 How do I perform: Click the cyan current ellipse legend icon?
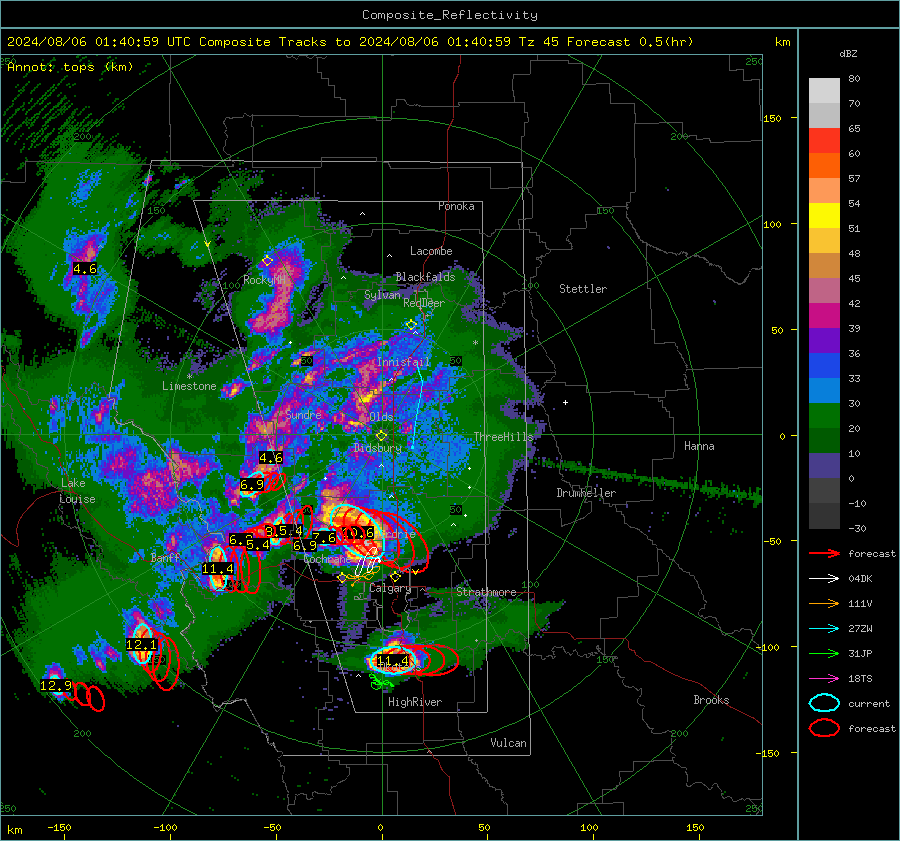(x=824, y=703)
